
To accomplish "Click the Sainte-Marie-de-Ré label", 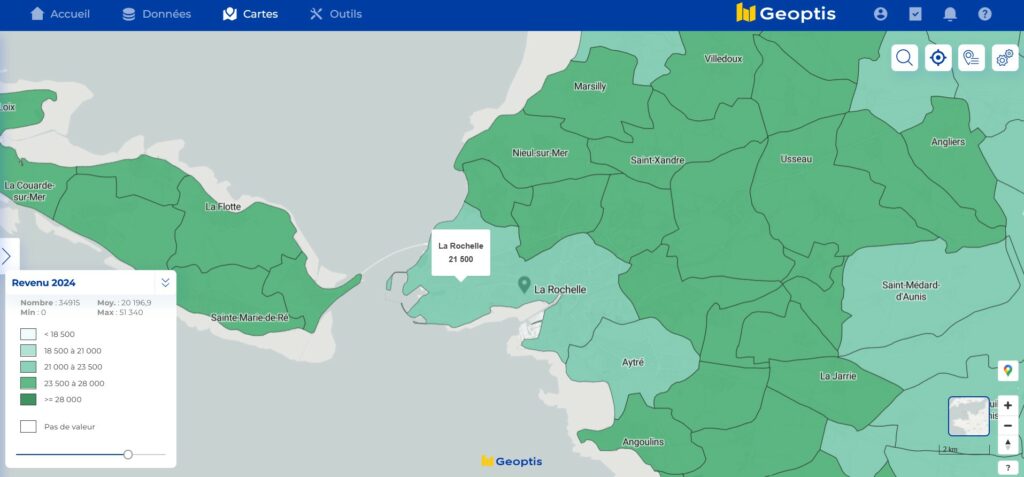I will coord(249,318).
